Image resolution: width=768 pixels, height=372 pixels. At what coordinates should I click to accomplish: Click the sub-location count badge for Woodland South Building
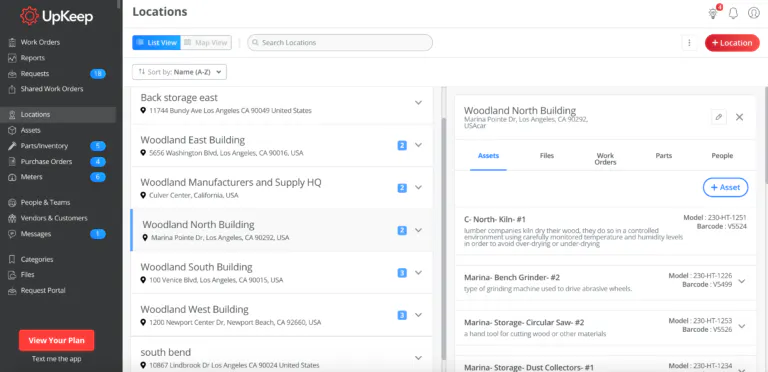(402, 273)
